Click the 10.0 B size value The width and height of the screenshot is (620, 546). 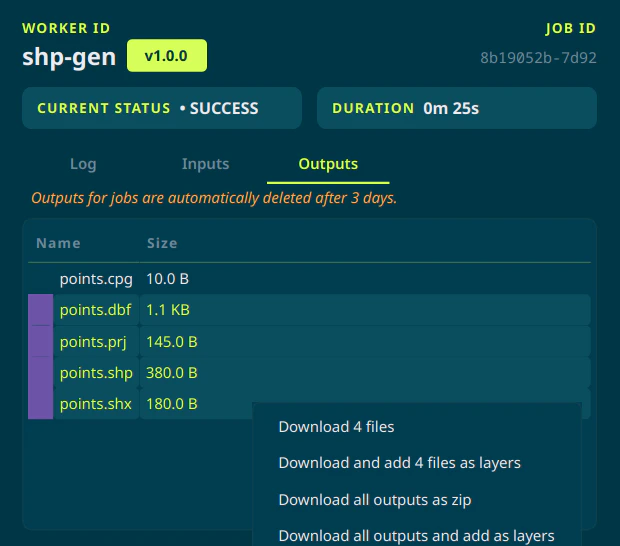pos(168,279)
